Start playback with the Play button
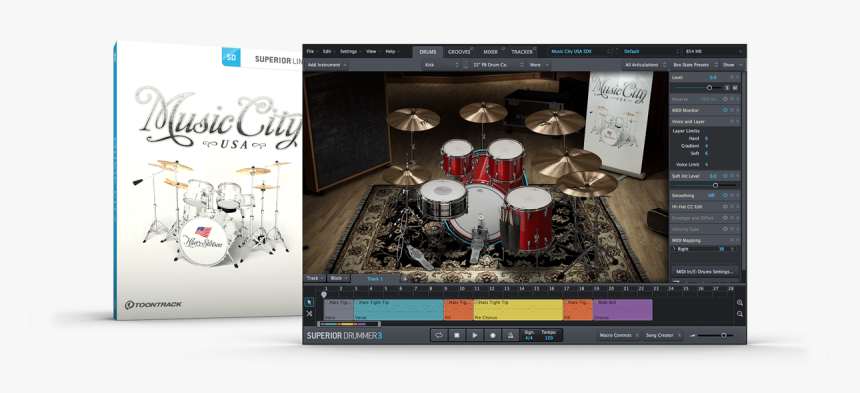 point(474,335)
